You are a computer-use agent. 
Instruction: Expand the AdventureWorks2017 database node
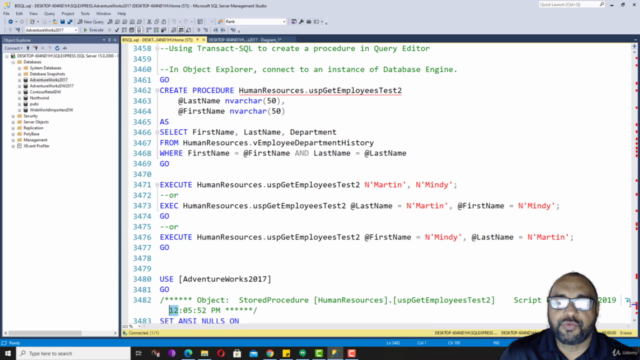[19, 80]
